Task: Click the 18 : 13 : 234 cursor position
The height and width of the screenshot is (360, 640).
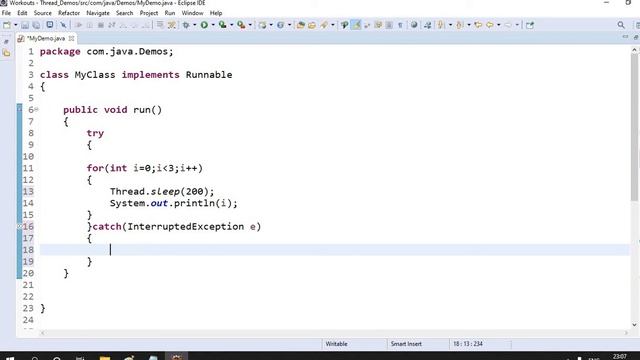Action: (x=468, y=344)
